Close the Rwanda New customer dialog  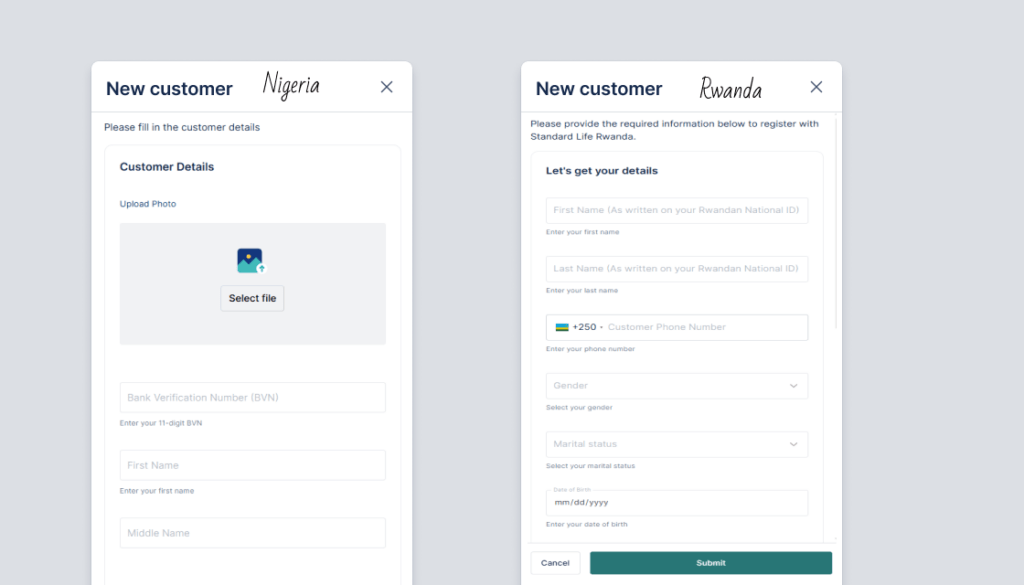click(x=816, y=87)
